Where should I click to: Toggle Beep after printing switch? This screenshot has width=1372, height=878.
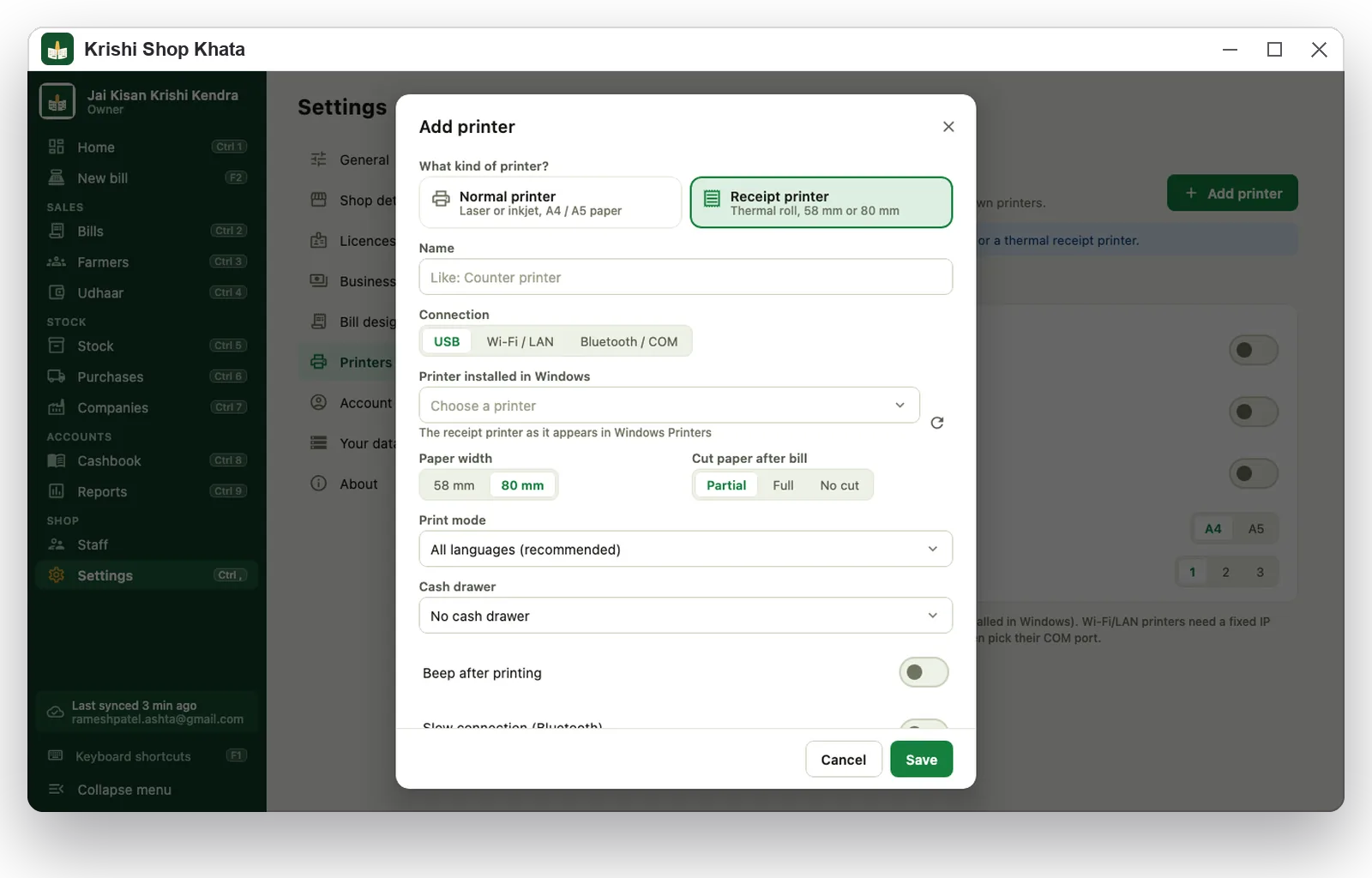924,672
